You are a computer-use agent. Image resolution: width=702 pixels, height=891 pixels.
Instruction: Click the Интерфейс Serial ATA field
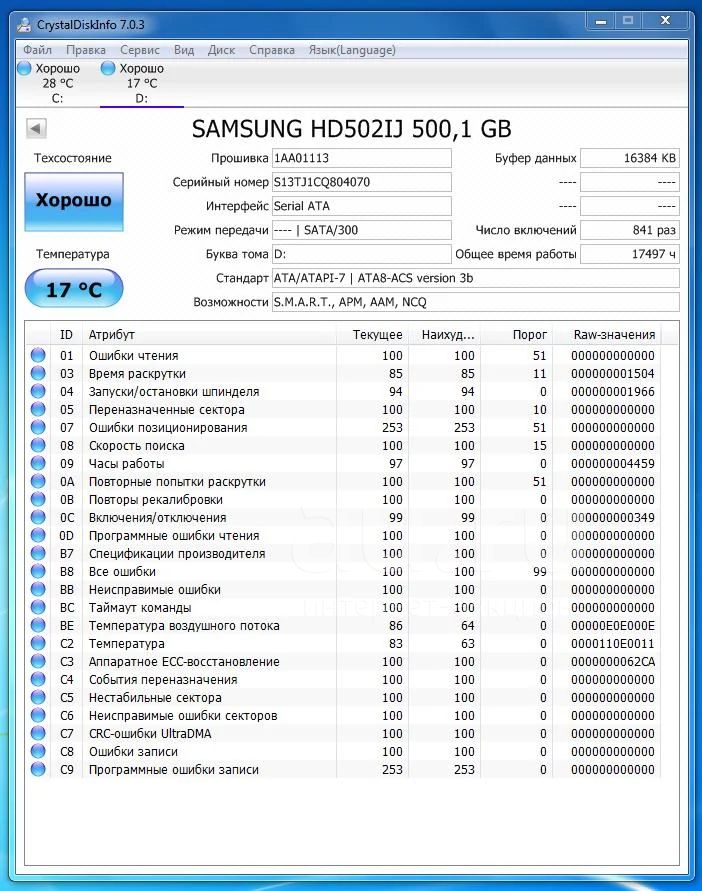pos(362,206)
